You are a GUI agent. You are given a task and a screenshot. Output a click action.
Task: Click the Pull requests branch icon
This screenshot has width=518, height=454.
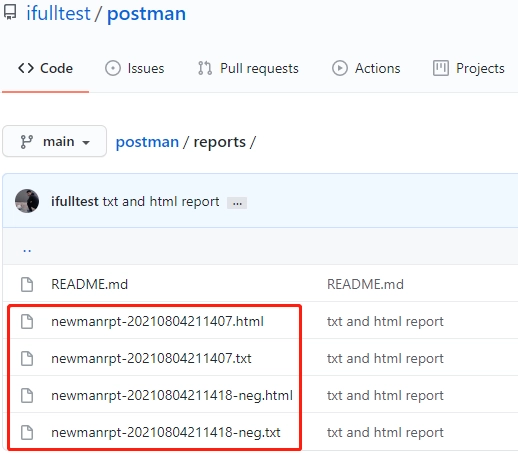[205, 68]
